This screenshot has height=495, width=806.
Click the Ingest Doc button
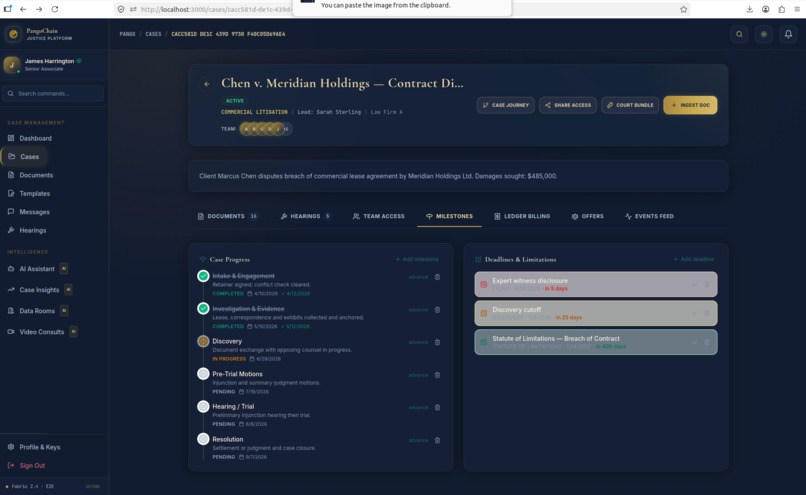[x=690, y=105]
